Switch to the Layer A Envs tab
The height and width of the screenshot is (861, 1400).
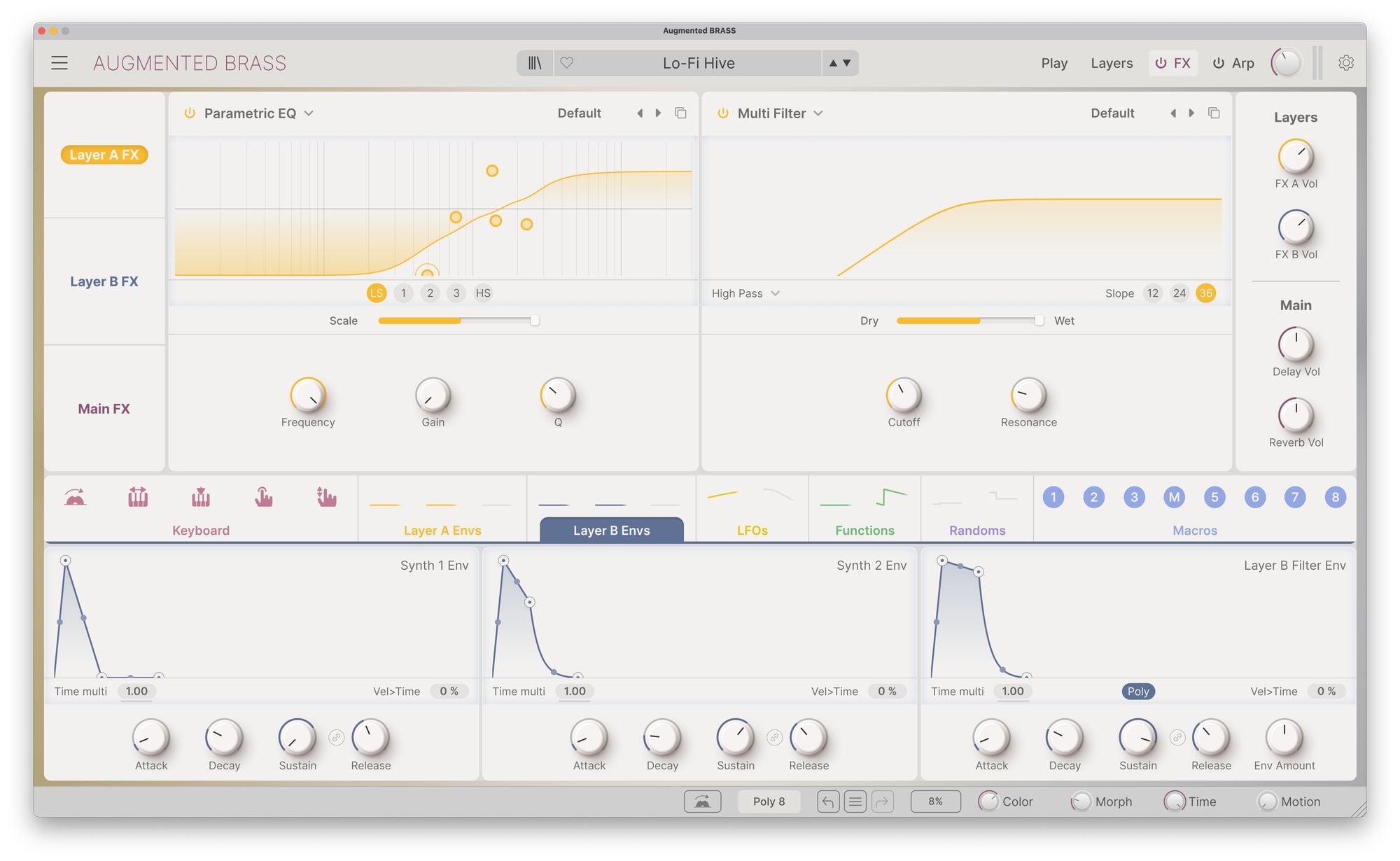tap(442, 530)
